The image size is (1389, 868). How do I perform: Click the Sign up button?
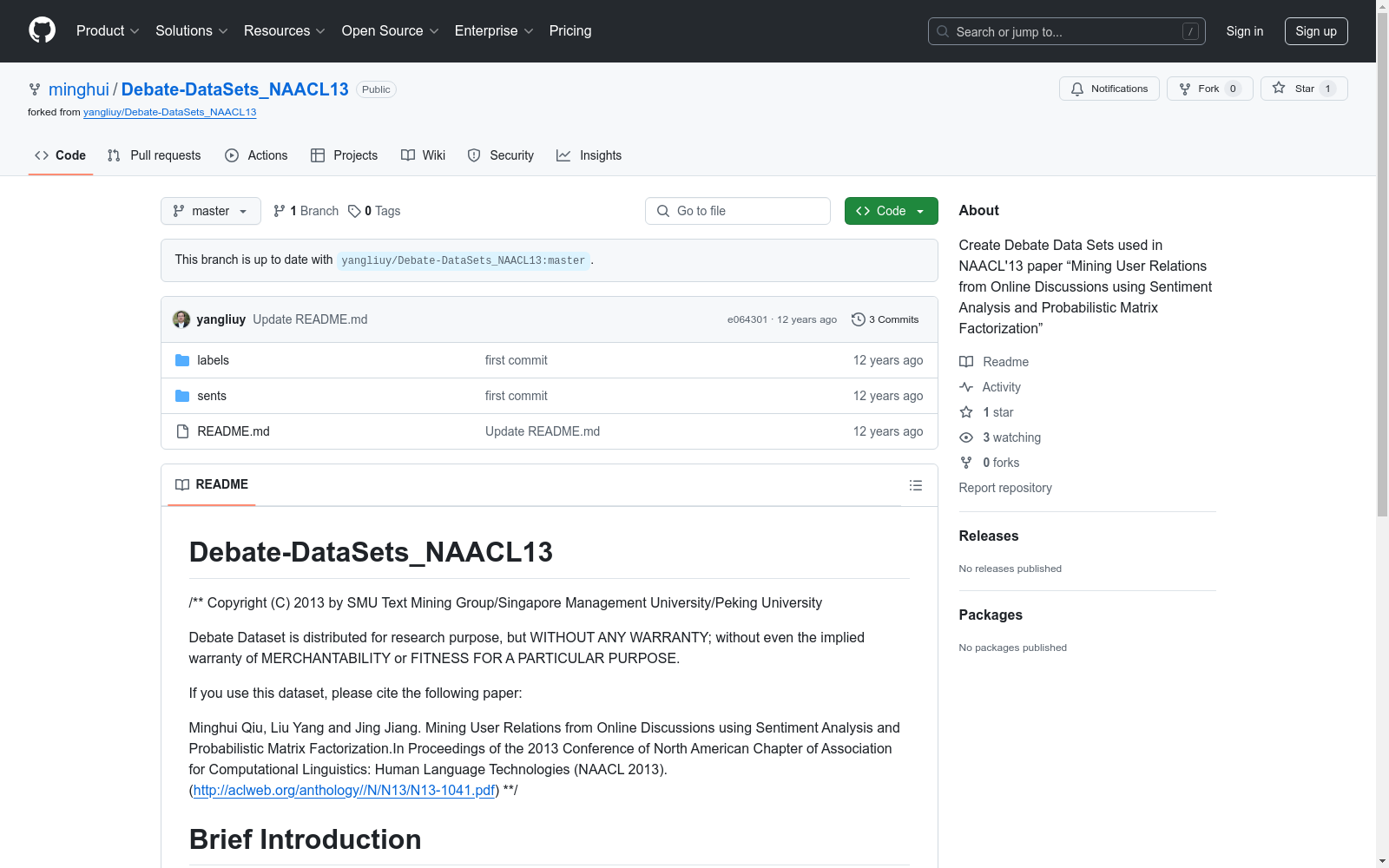pyautogui.click(x=1316, y=31)
